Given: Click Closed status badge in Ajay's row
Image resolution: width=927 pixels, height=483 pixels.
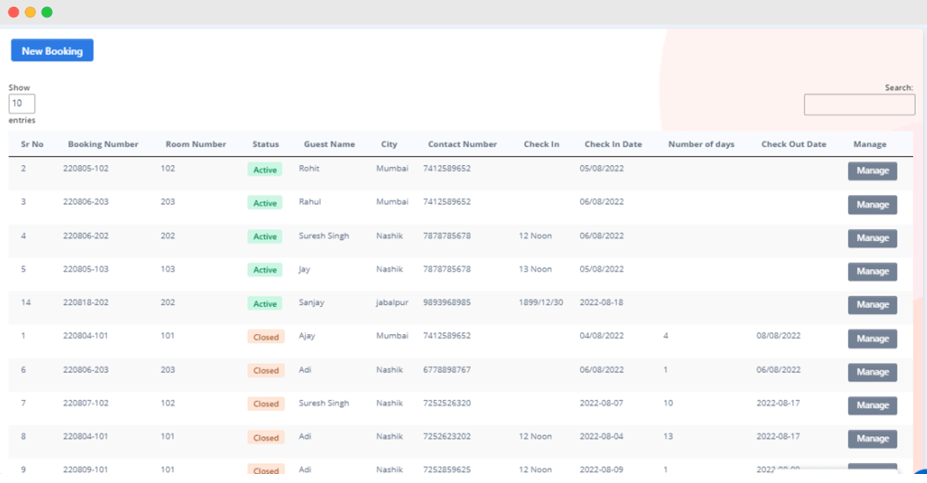Looking at the screenshot, I should tap(266, 337).
